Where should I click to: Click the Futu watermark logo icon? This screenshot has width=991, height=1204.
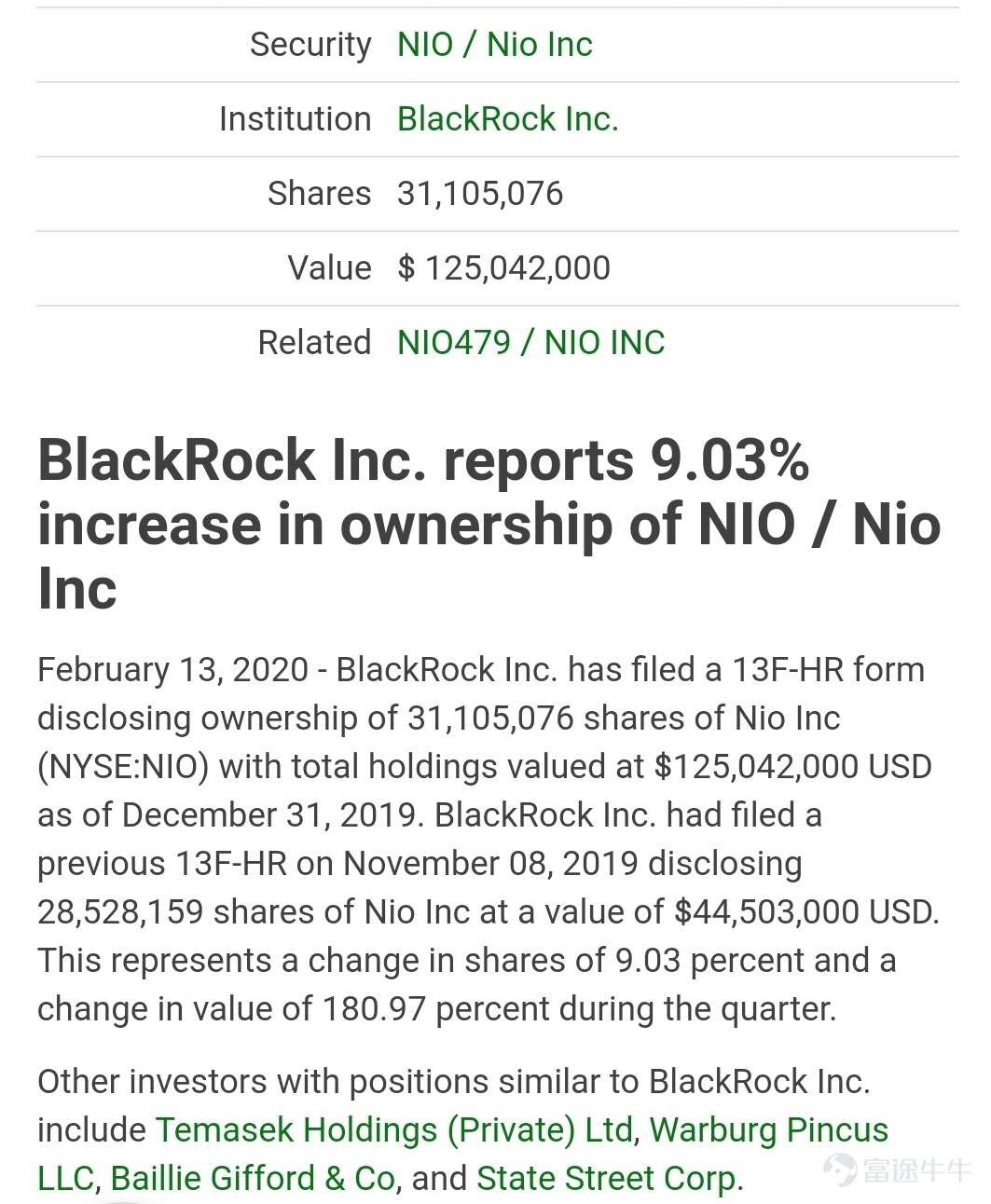tap(839, 1169)
